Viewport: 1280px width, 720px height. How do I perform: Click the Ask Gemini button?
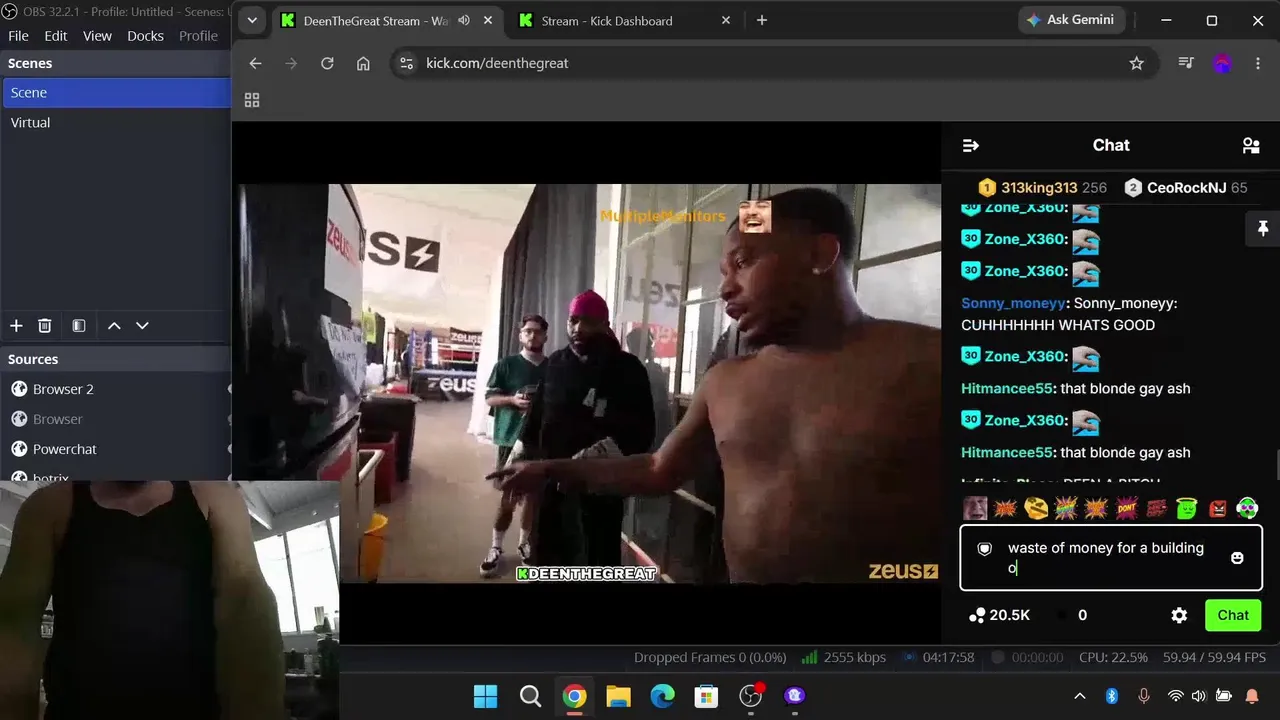[x=1072, y=20]
